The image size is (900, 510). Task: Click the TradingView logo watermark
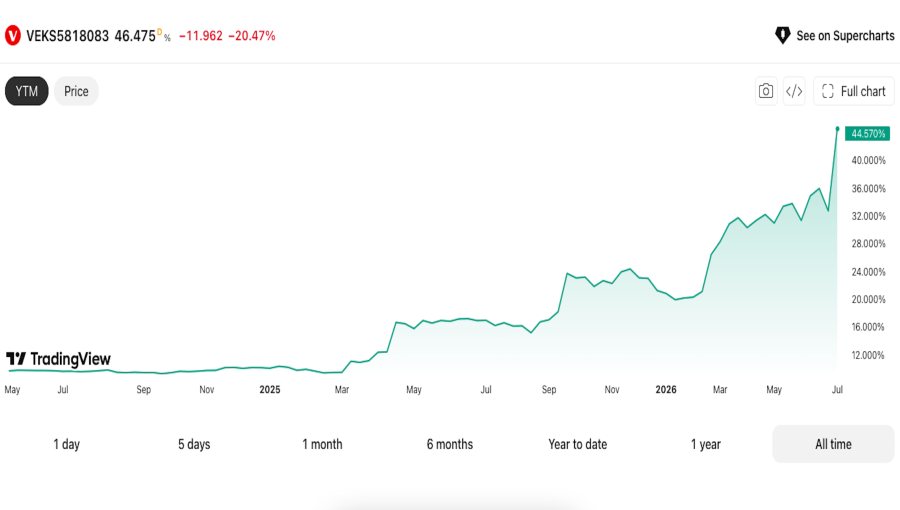coord(58,359)
